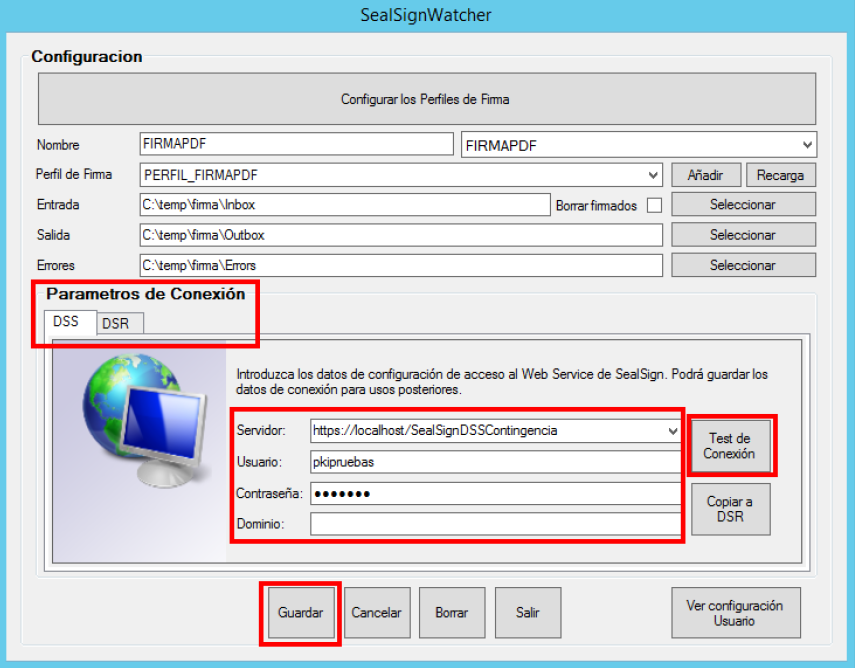Click the Cancelar button
The height and width of the screenshot is (668, 855).
377,612
